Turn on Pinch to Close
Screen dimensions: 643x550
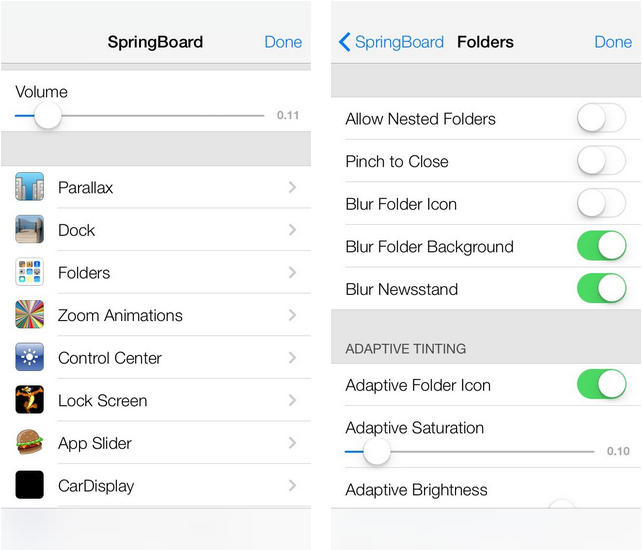601,161
